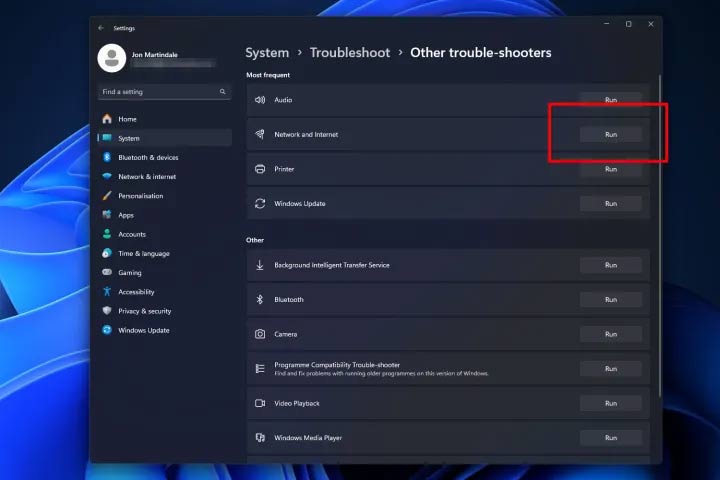Image resolution: width=720 pixels, height=480 pixels.
Task: Select System in the sidebar
Action: coord(164,138)
